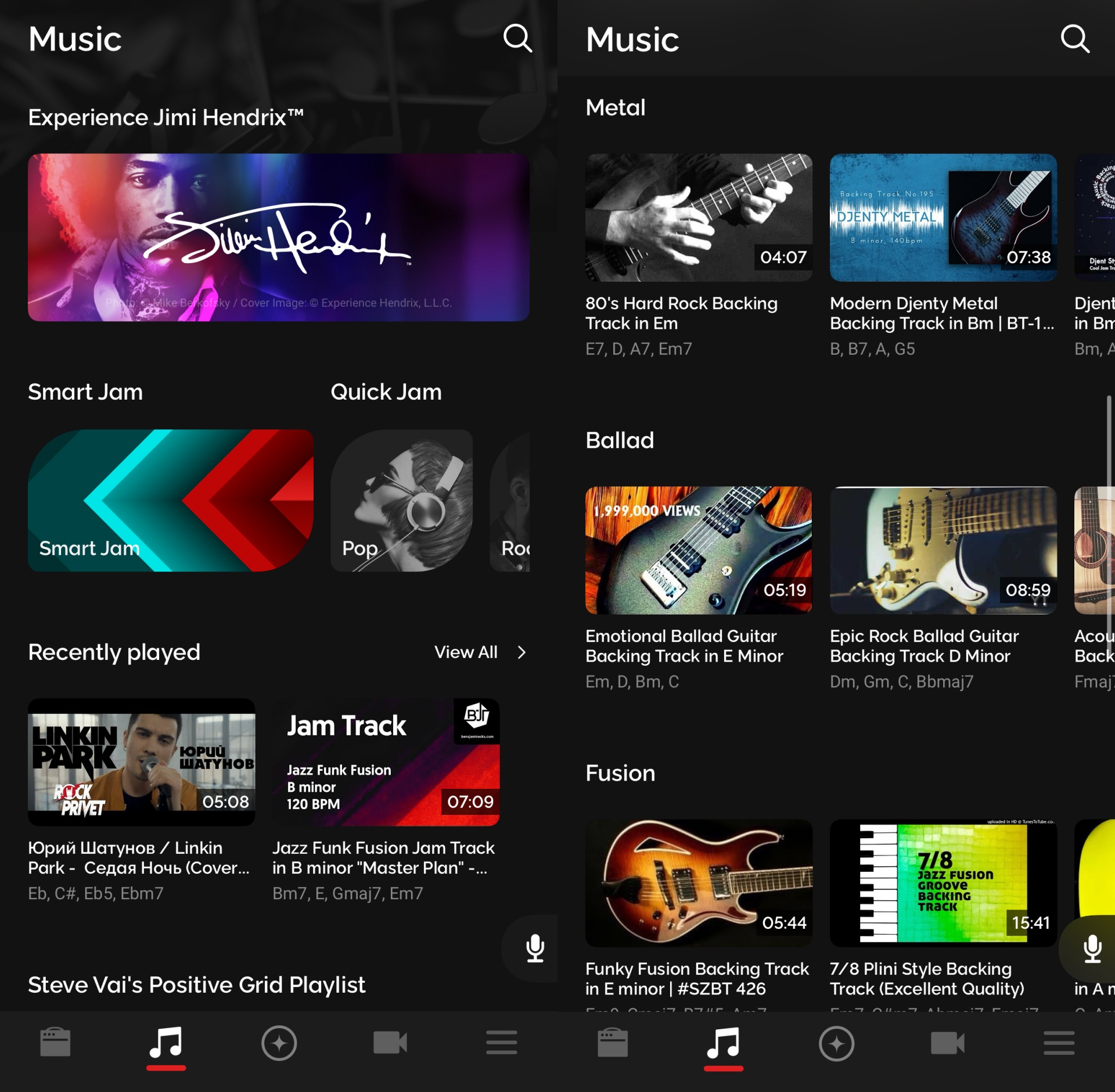Open the amp tab icon in left bottom bar
This screenshot has height=1092, width=1115.
(55, 1043)
